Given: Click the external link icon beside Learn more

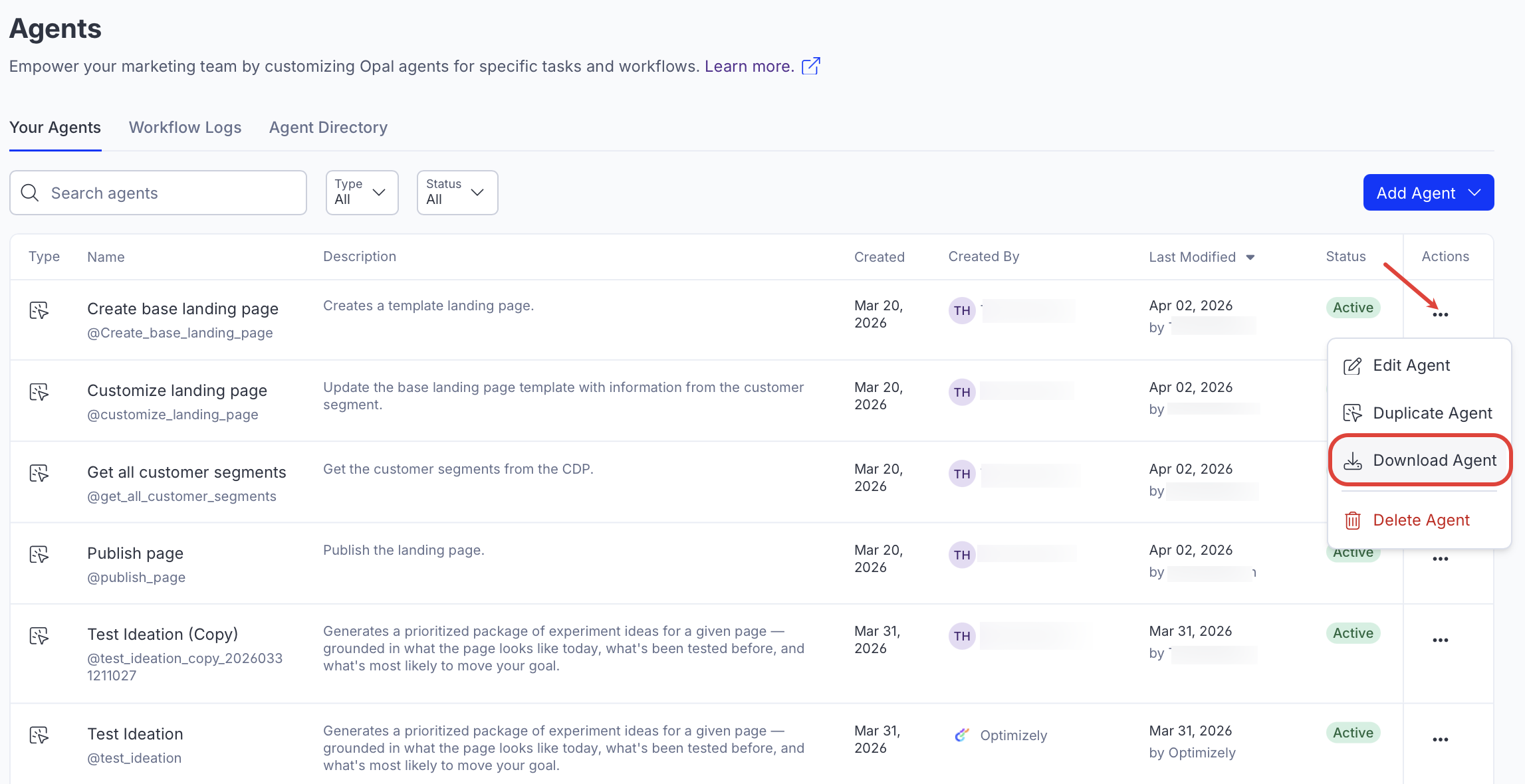Looking at the screenshot, I should [x=811, y=66].
